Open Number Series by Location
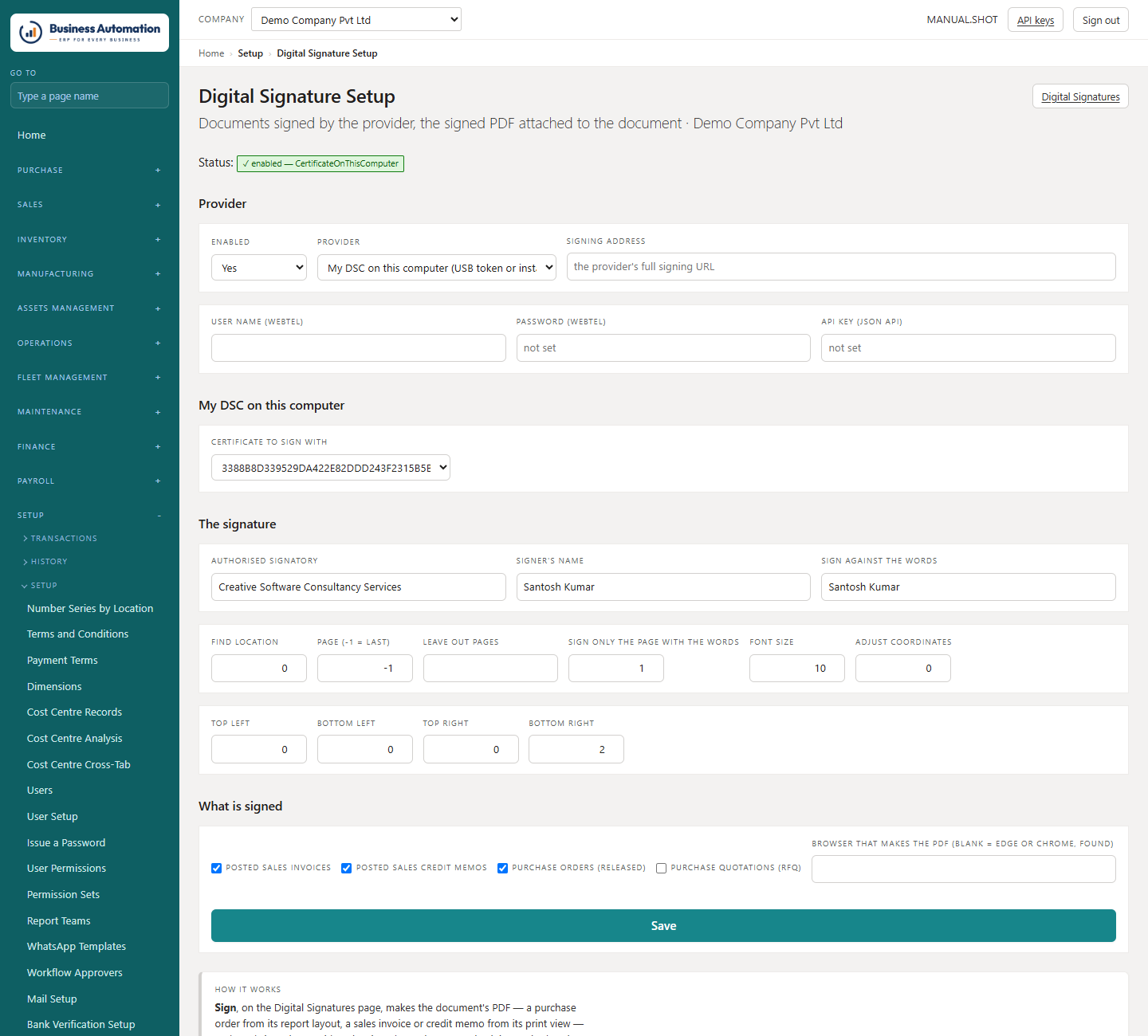The image size is (1148, 1036). 90,608
